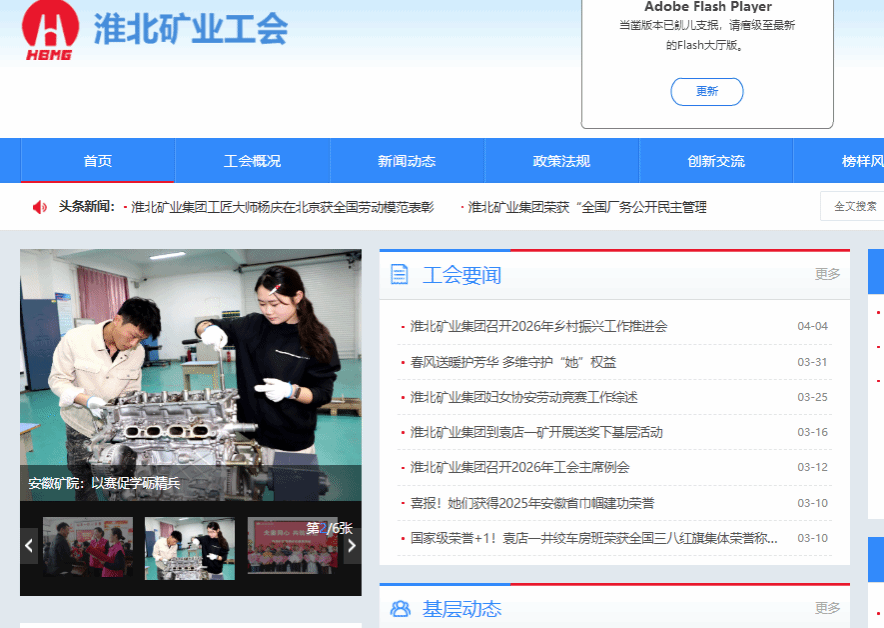Open headline about 杨庆 全国劳动模范表彰
Screen dimensions: 884x628
click(282, 207)
